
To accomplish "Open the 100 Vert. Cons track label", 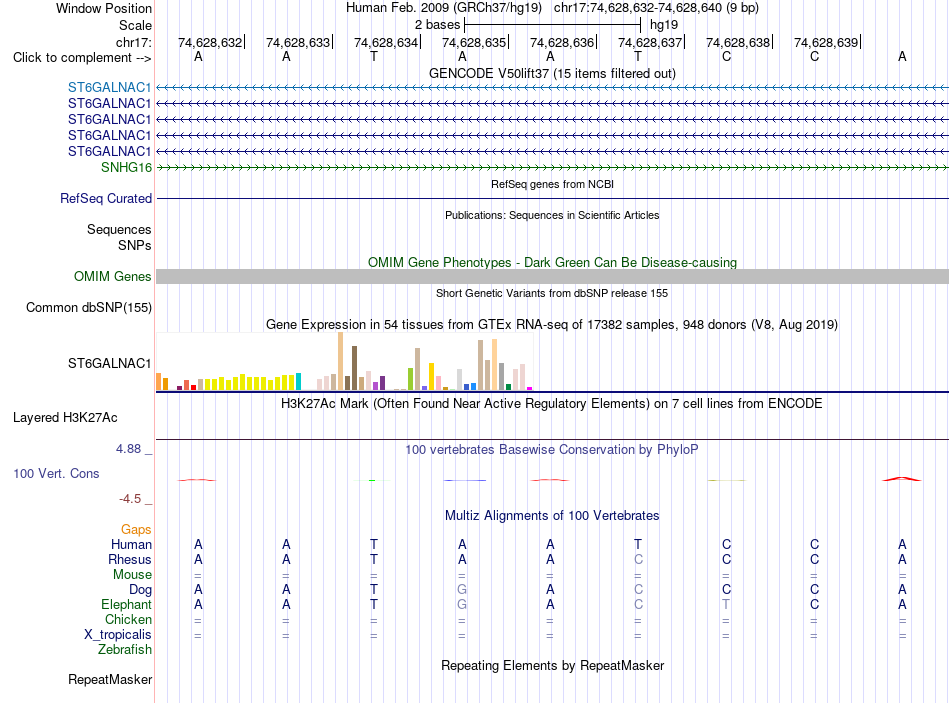I will point(56,473).
